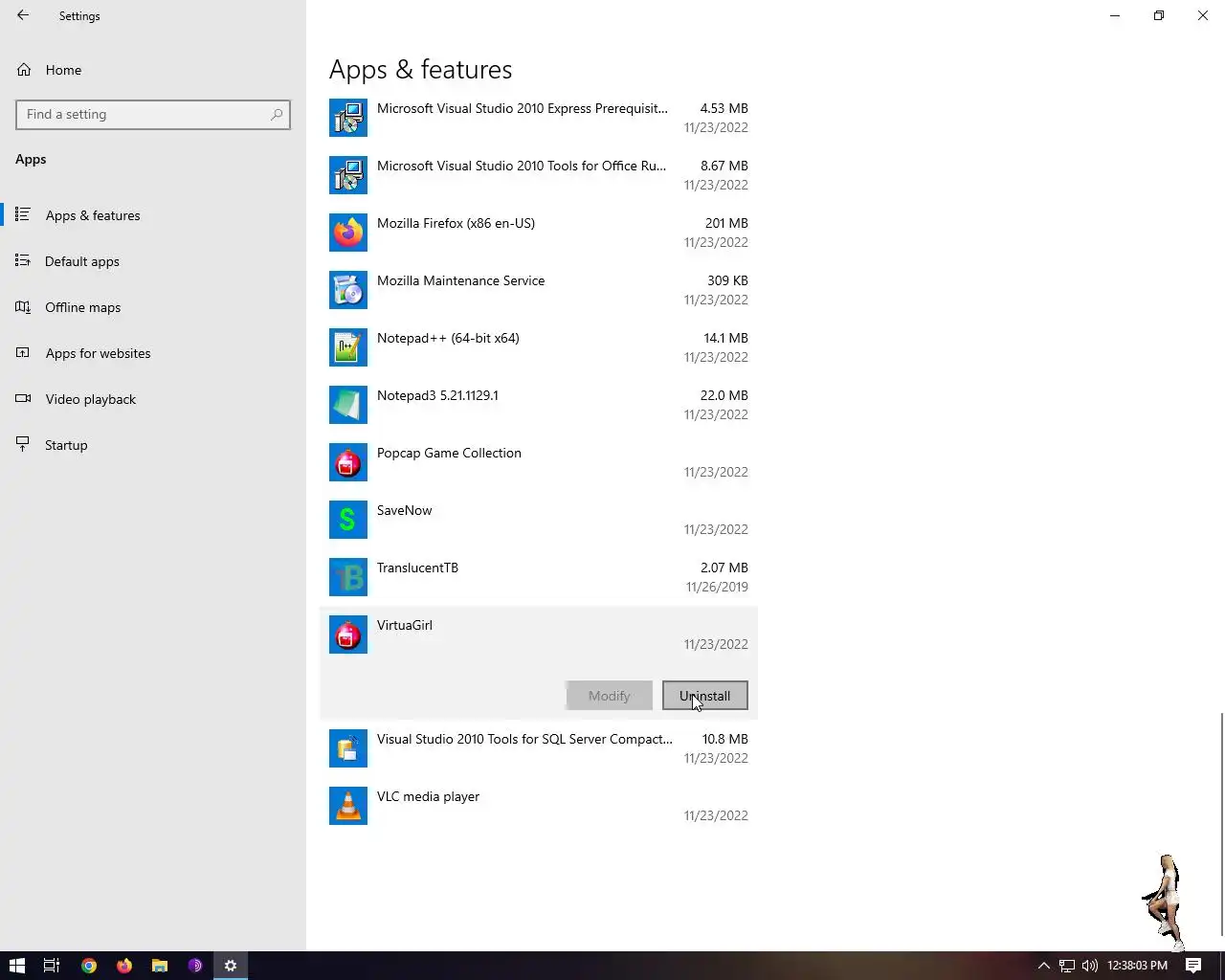Click the Settings gear in the taskbar
1225x980 pixels.
pos(231,966)
